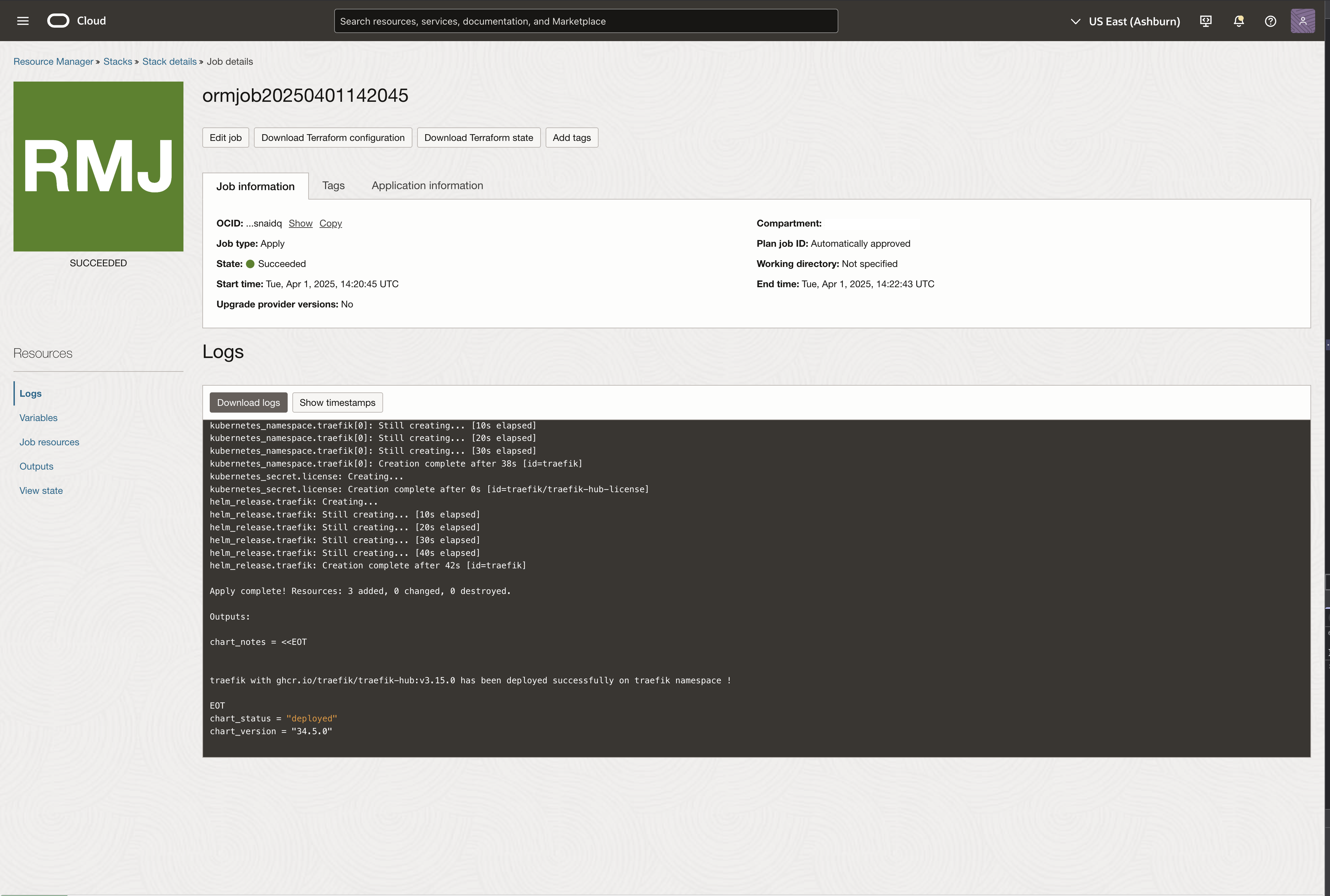Image resolution: width=1330 pixels, height=896 pixels.
Task: Click the Download logs button
Action: (x=248, y=402)
